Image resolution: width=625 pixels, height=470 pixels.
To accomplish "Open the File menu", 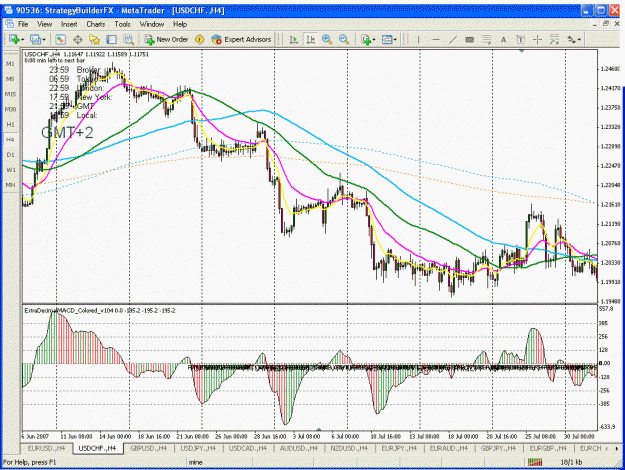I will tap(23, 24).
